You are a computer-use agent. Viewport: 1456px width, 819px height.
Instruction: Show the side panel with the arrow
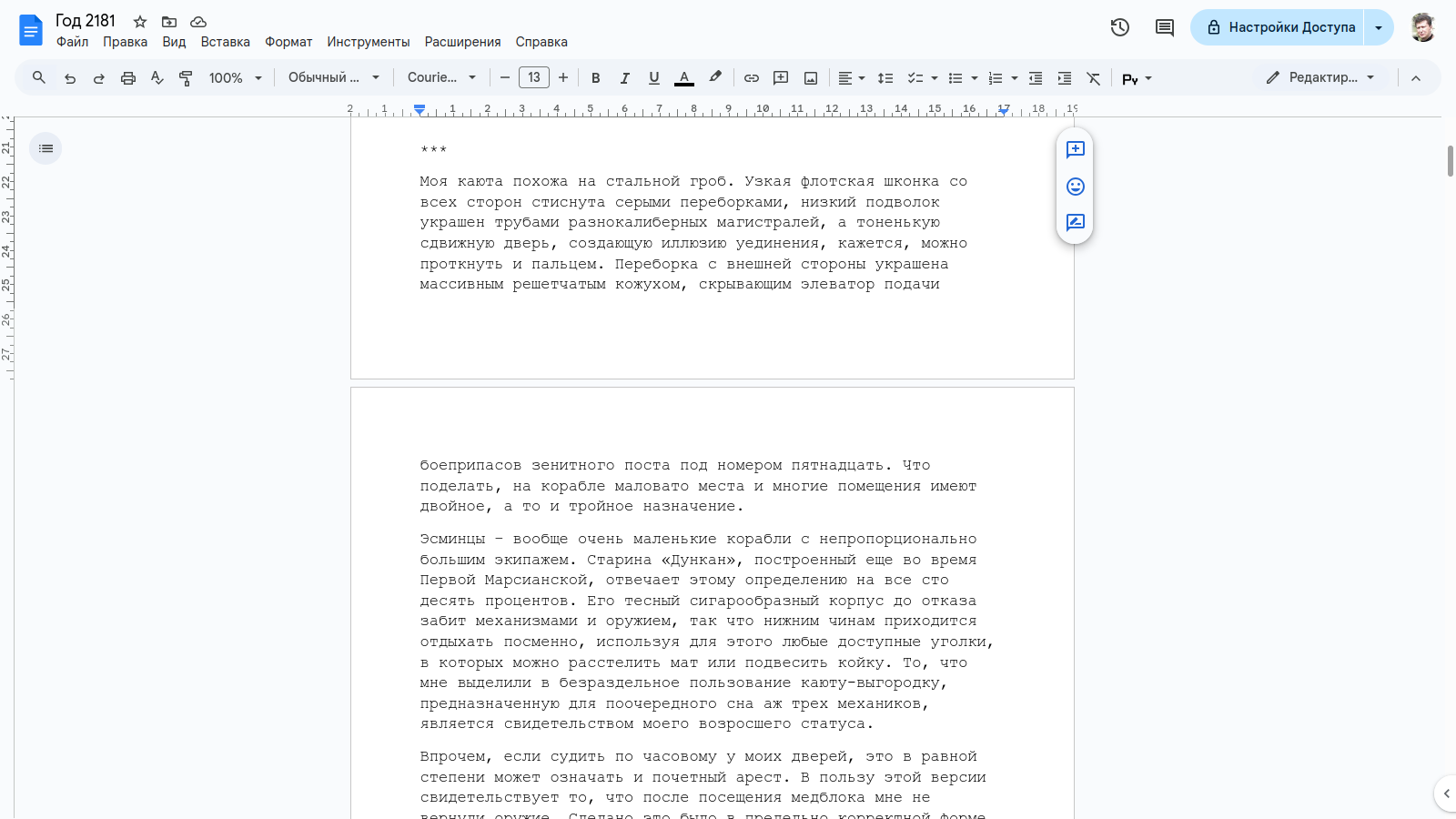coord(1446,794)
